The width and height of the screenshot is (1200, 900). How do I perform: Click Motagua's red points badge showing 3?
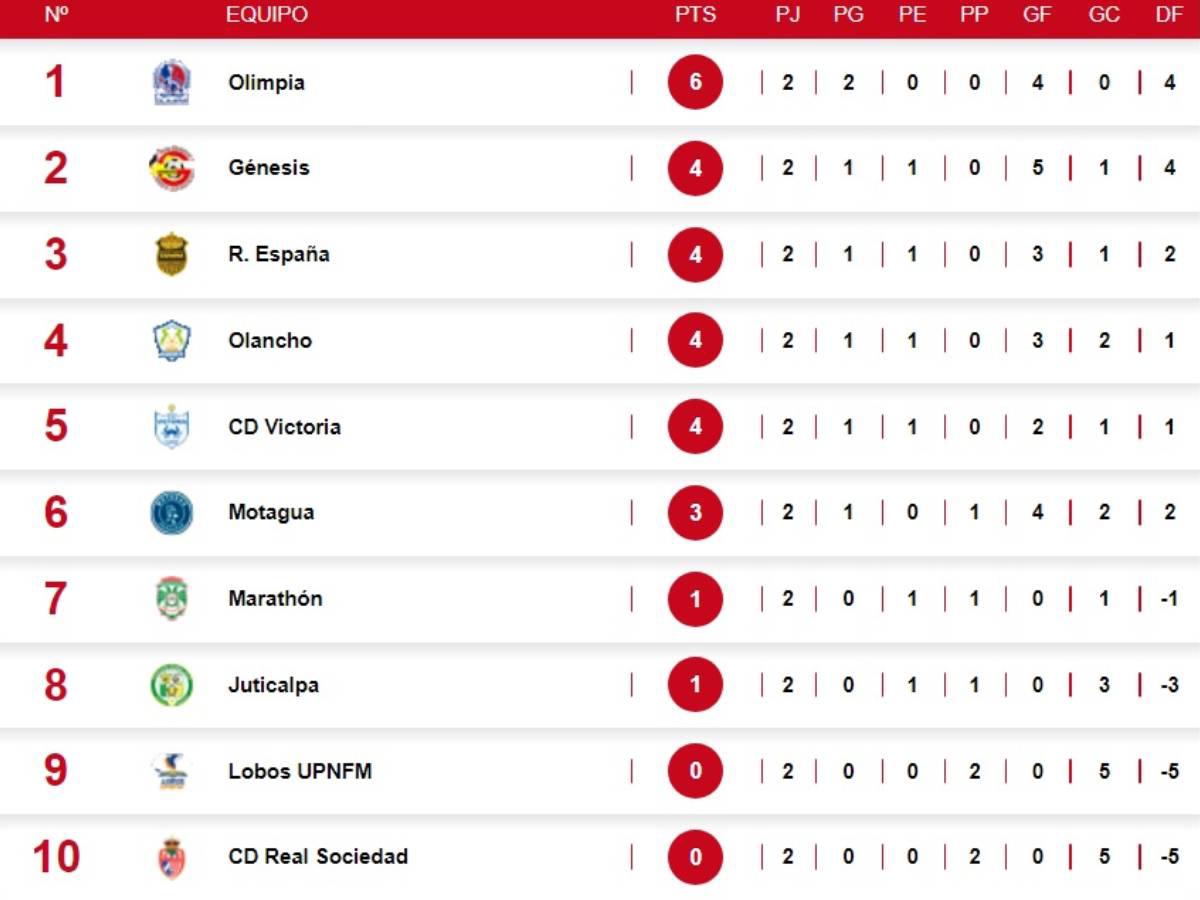tap(695, 513)
